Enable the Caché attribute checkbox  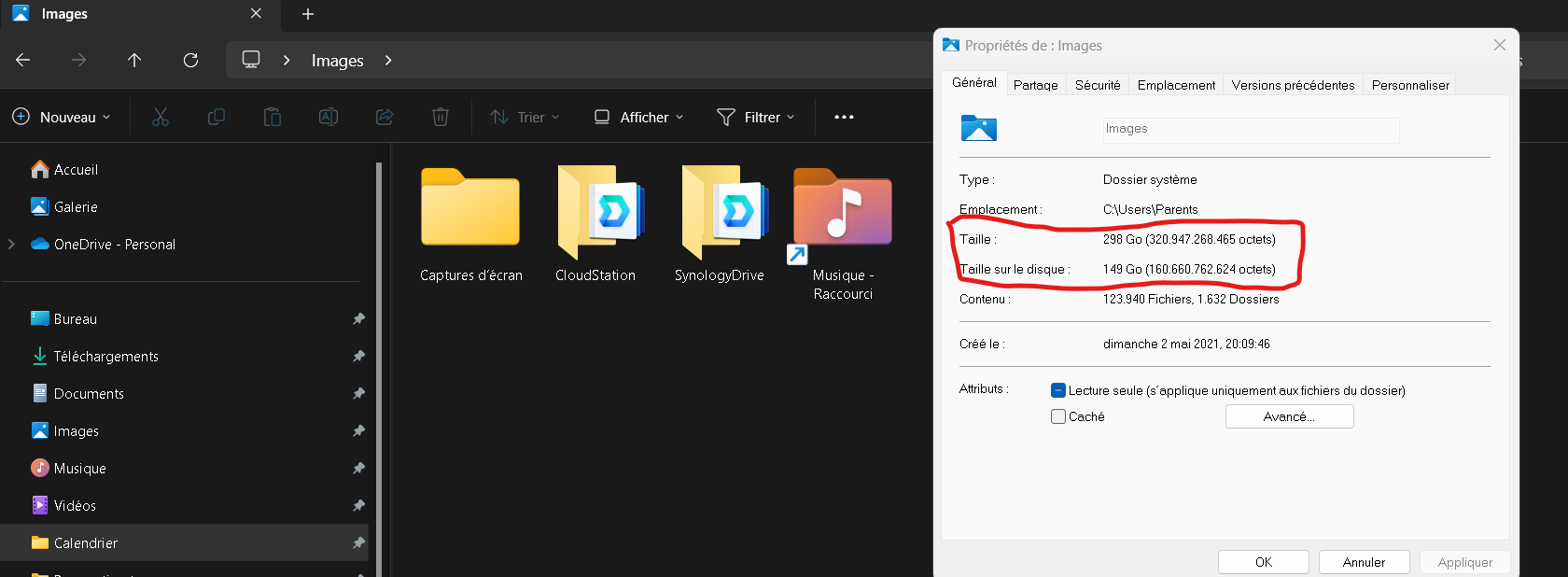[1058, 416]
